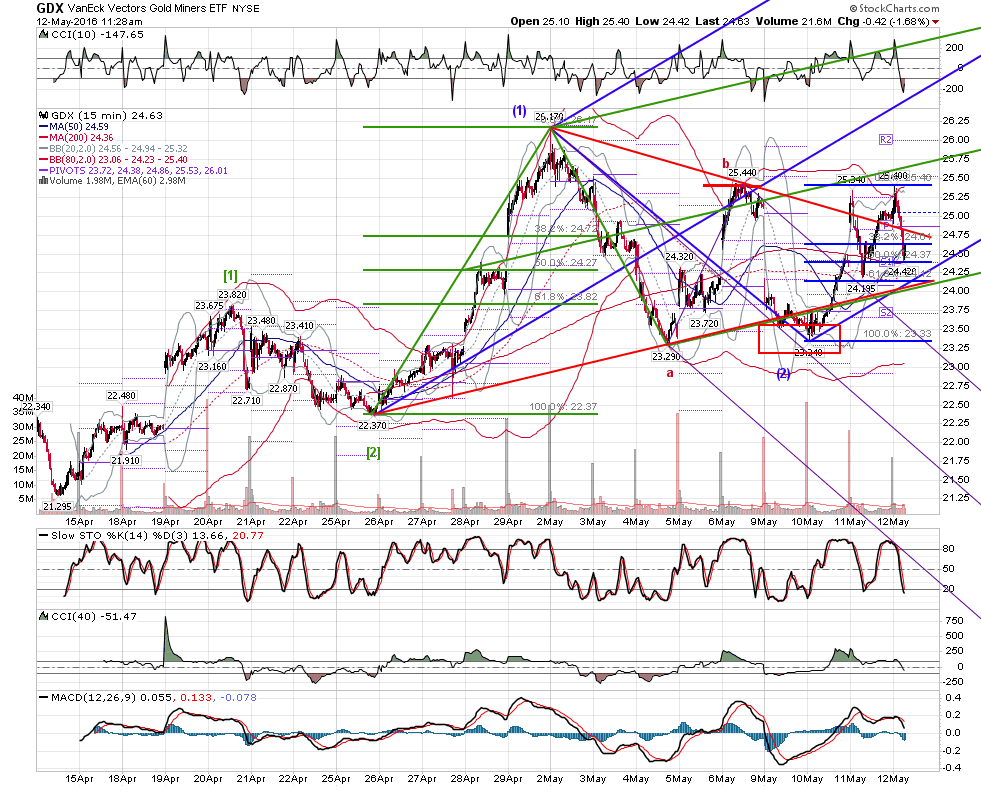
Task: Click the '61.8%: 23.82' Fibonacci label
Action: 566,296
